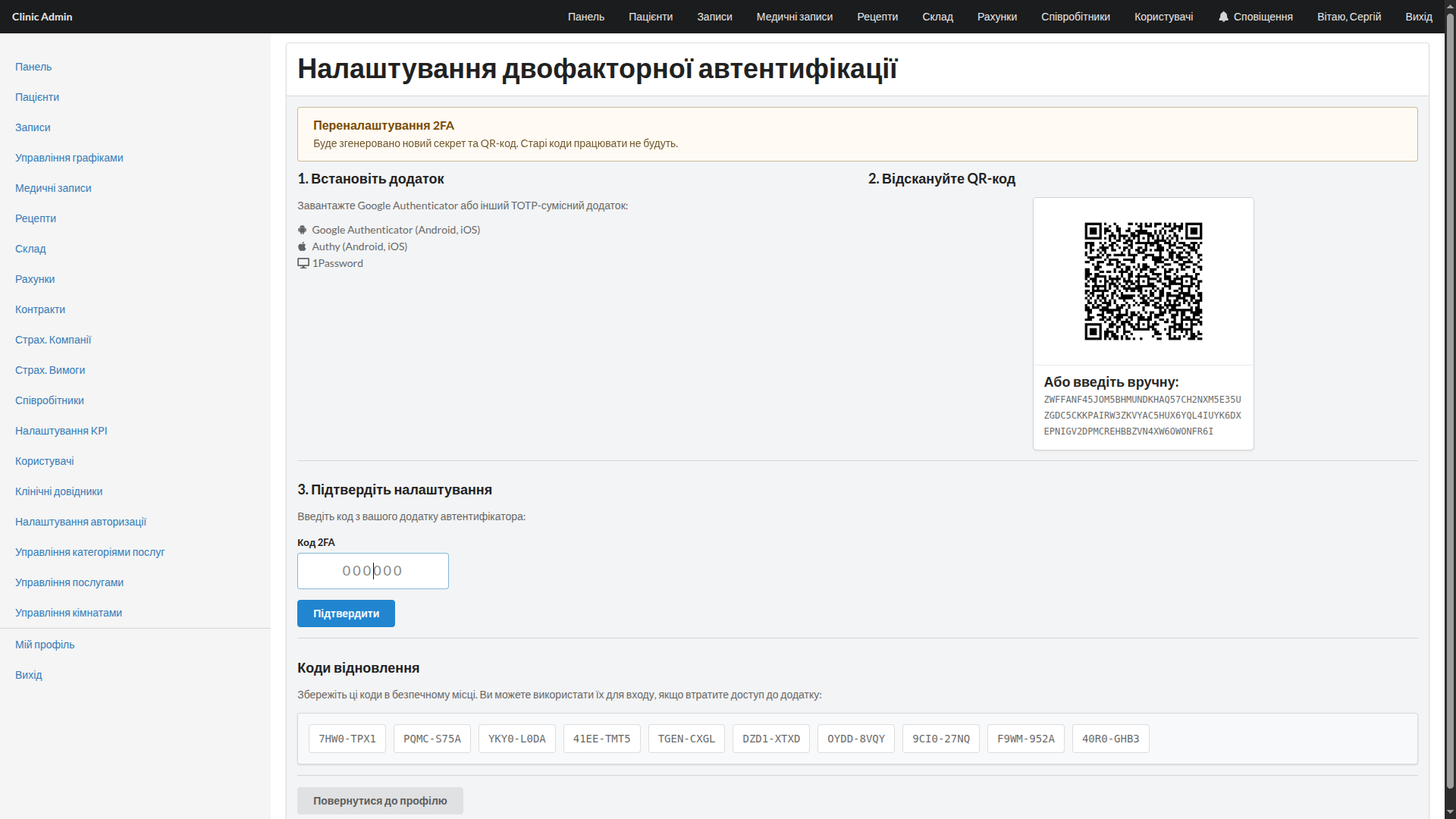Open Мій профіль sidebar link
The width and height of the screenshot is (1456, 819).
coord(45,645)
